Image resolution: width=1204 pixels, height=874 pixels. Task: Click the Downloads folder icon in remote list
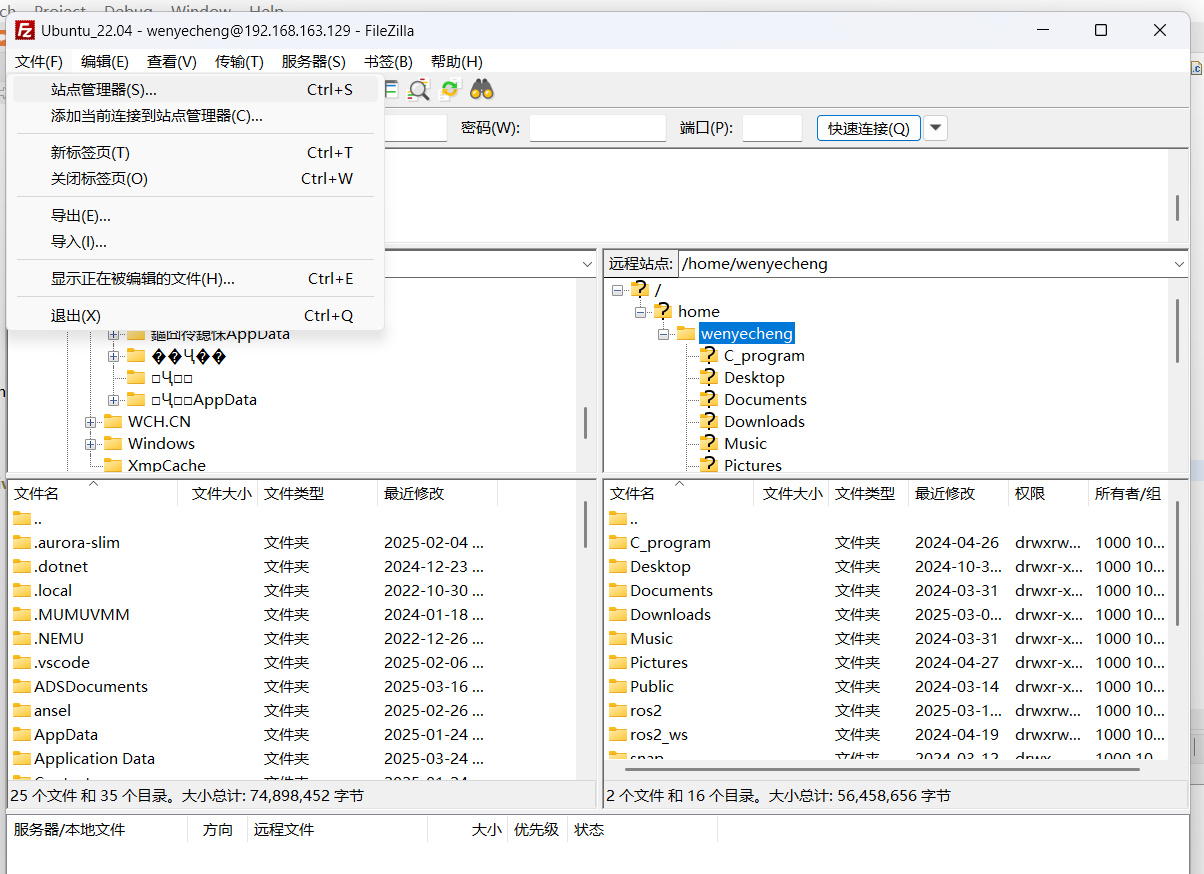(x=618, y=614)
